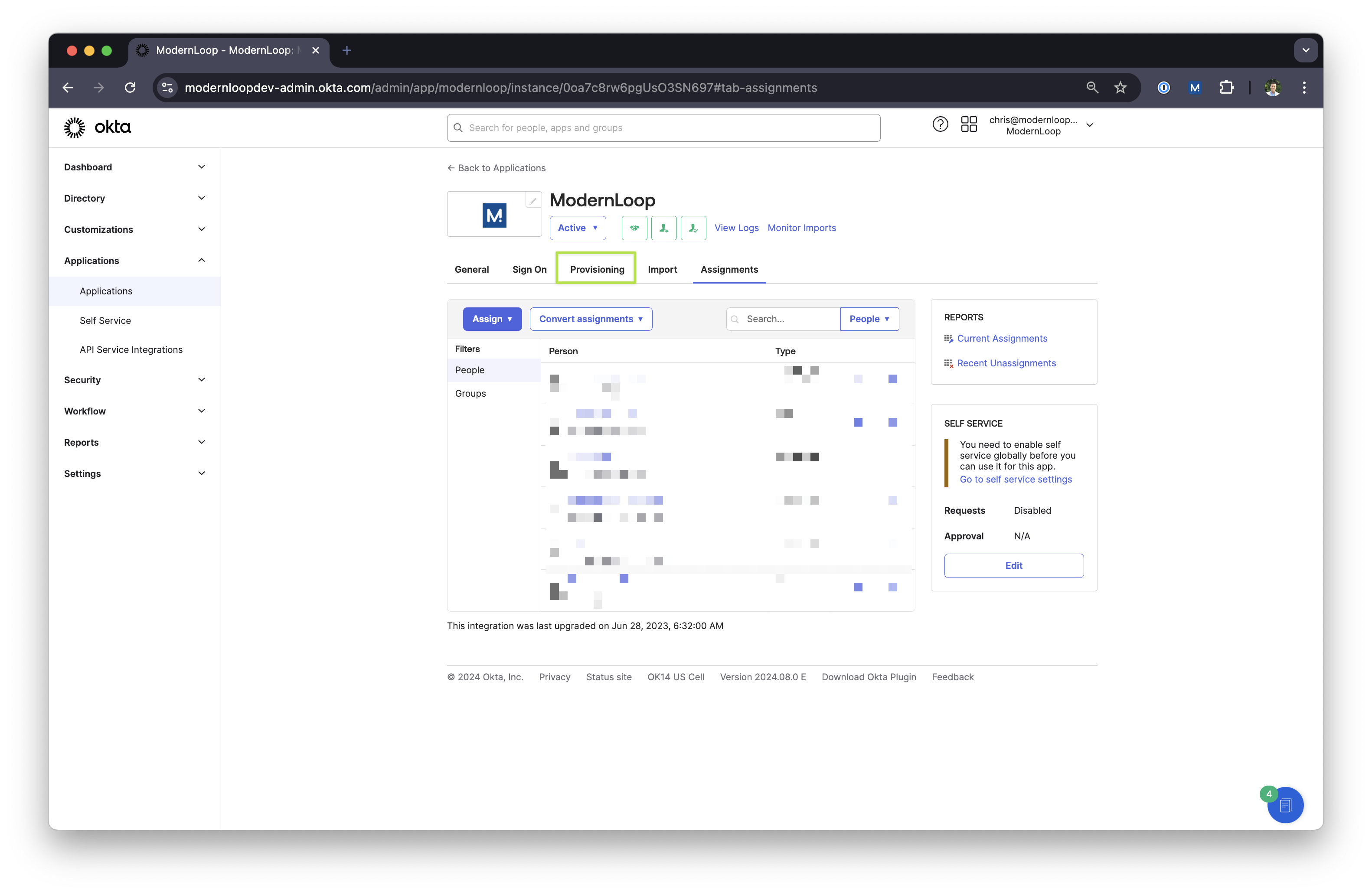Open the apps grid icon in header

(968, 124)
